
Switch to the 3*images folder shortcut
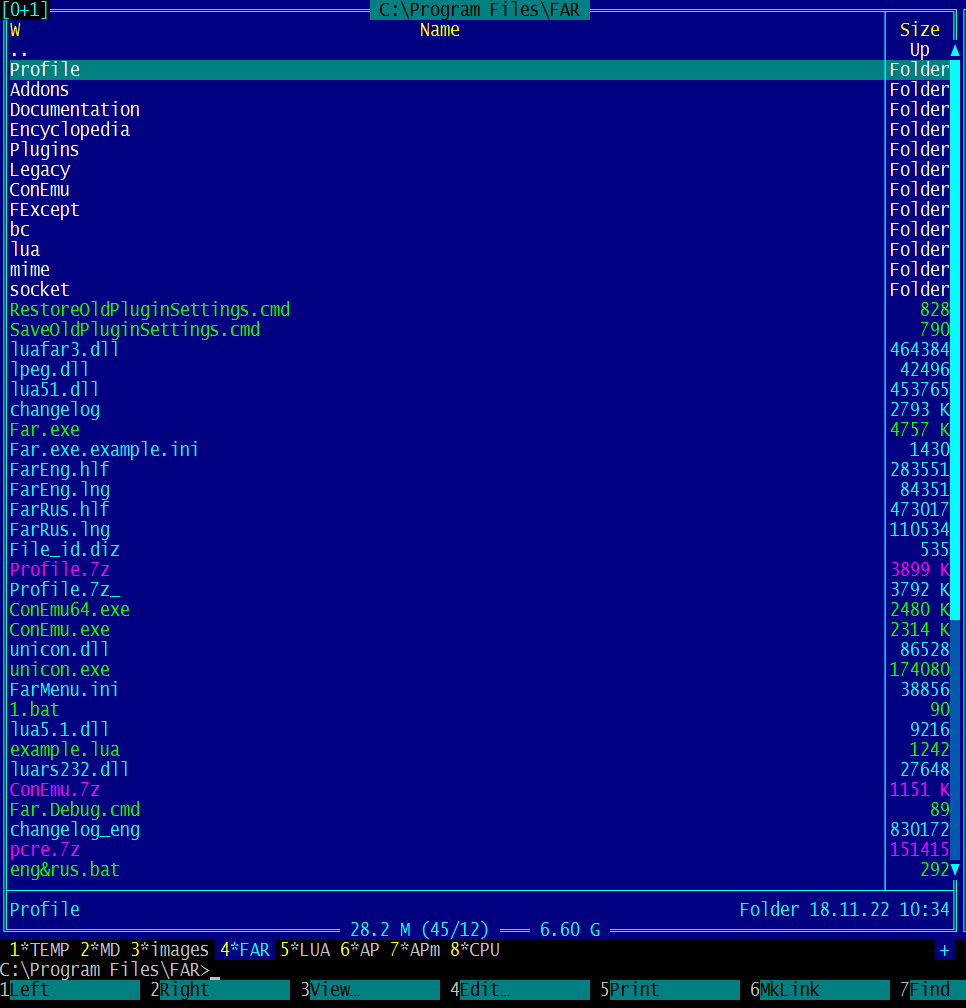(170, 950)
